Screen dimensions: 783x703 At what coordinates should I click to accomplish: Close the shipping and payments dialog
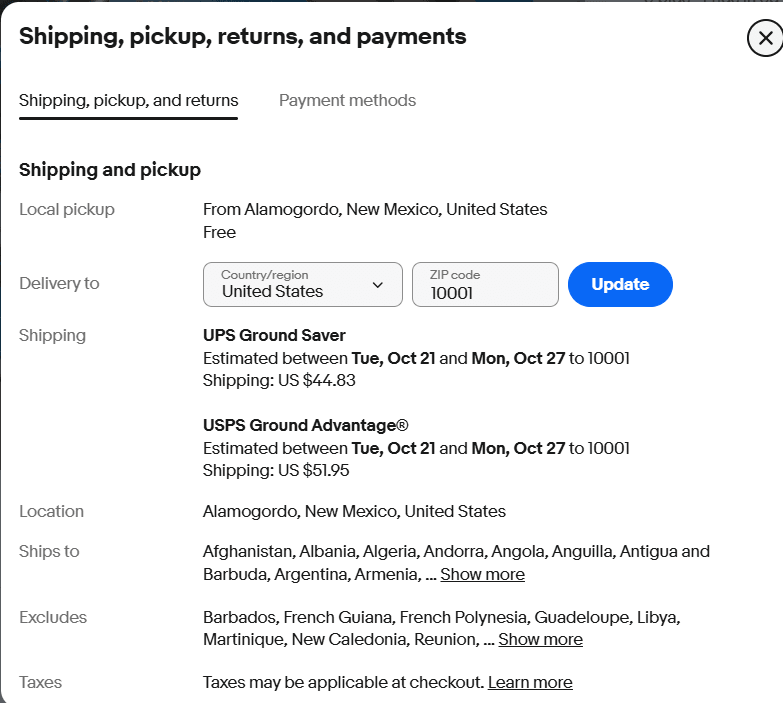pos(765,38)
